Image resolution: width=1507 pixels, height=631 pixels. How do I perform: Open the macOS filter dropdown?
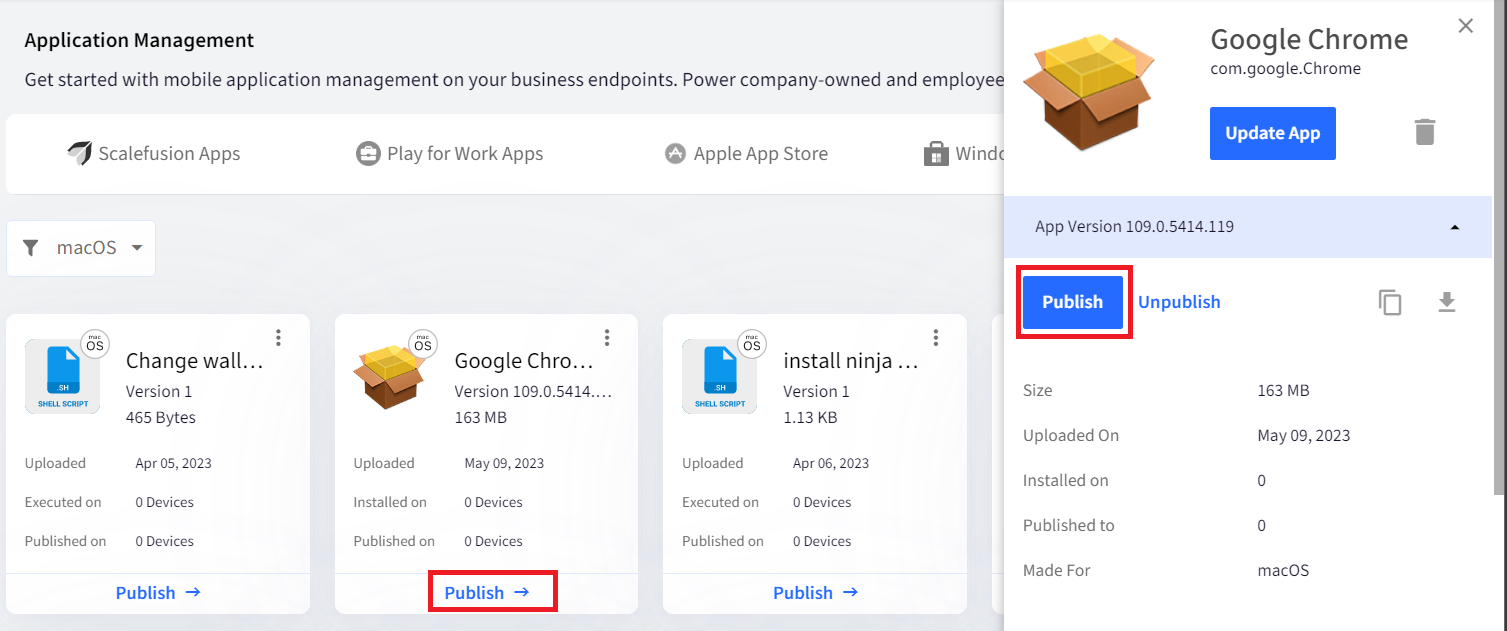pyautogui.click(x=81, y=248)
